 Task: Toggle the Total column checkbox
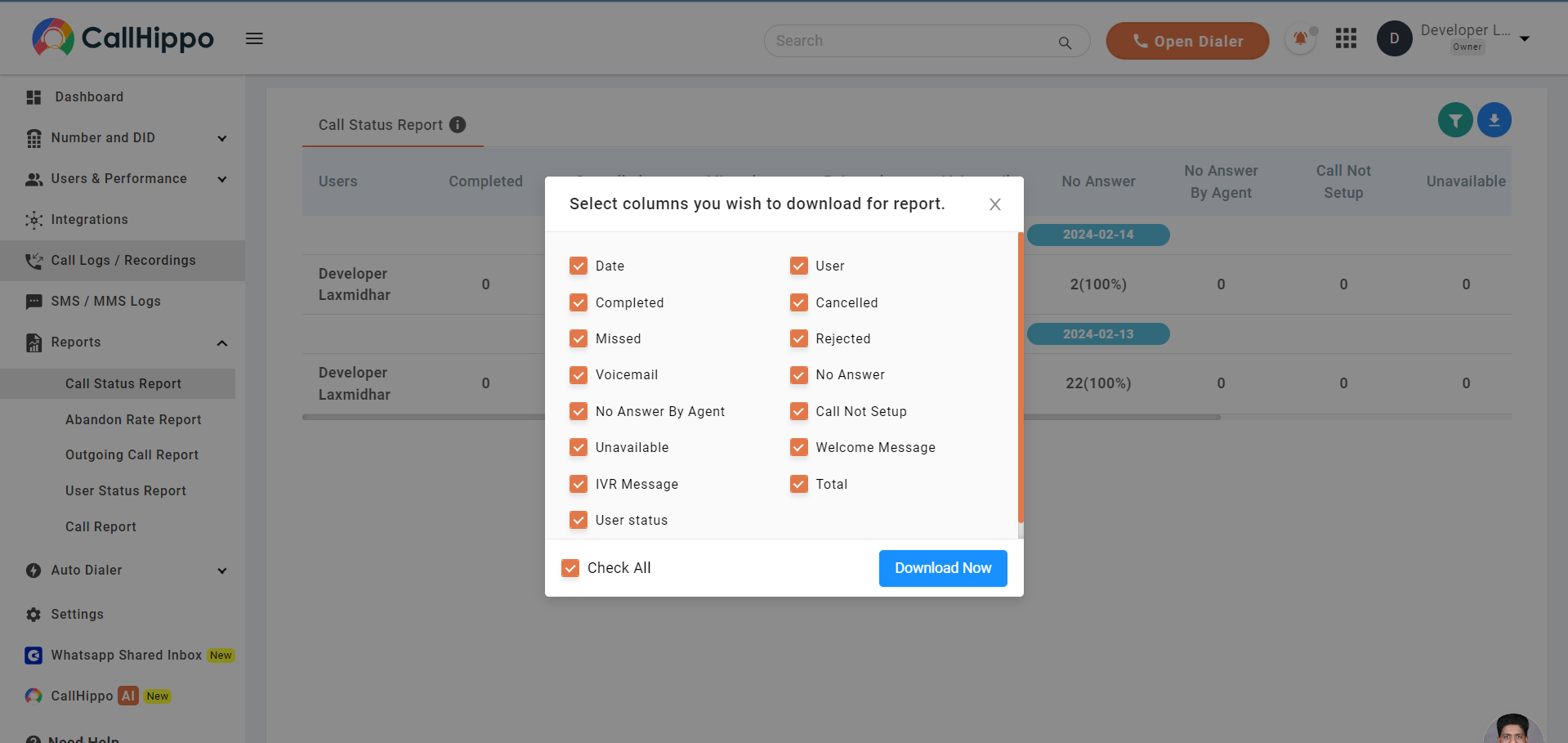[798, 484]
